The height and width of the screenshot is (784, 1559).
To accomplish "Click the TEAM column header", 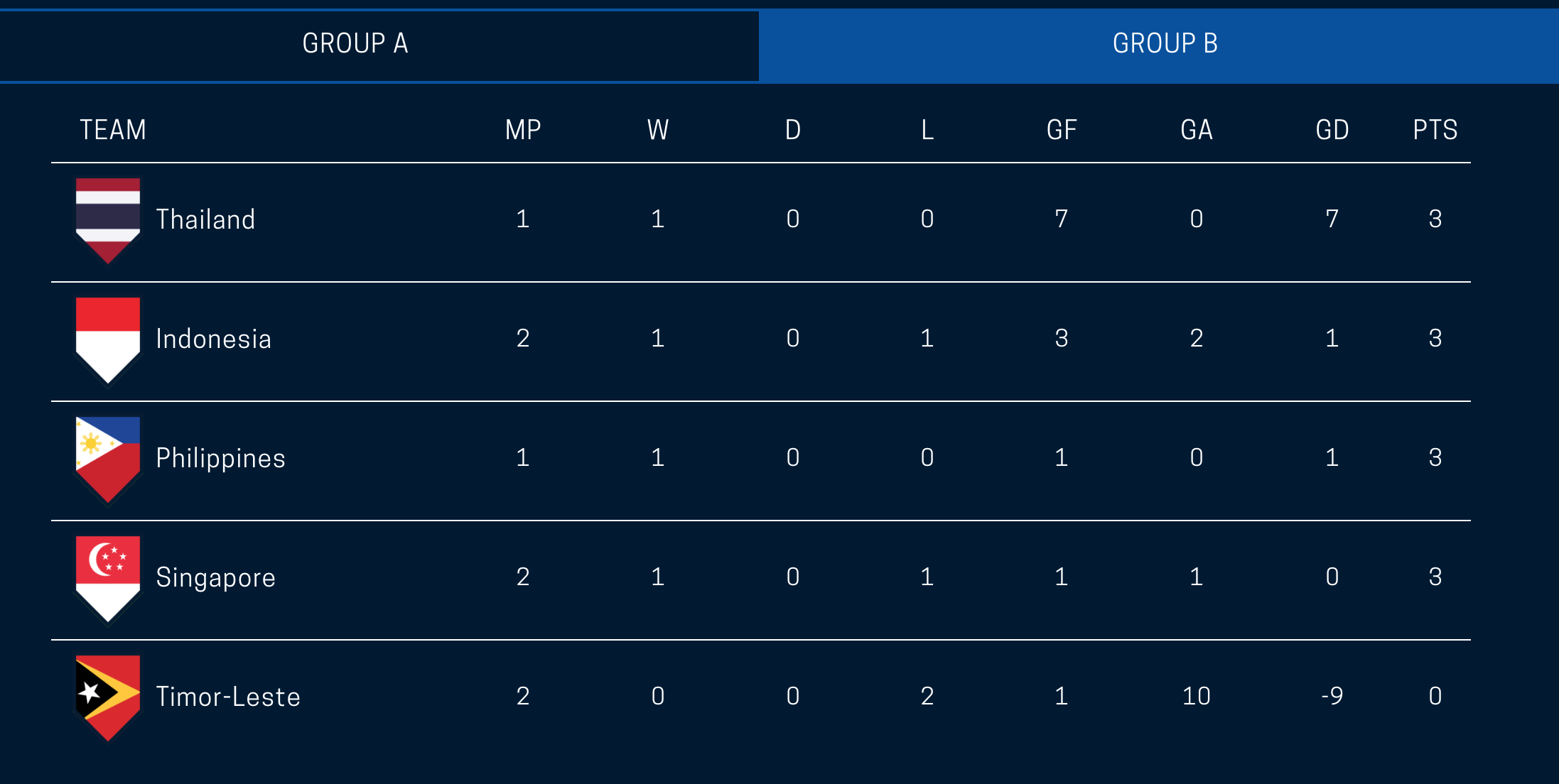I will pyautogui.click(x=113, y=130).
